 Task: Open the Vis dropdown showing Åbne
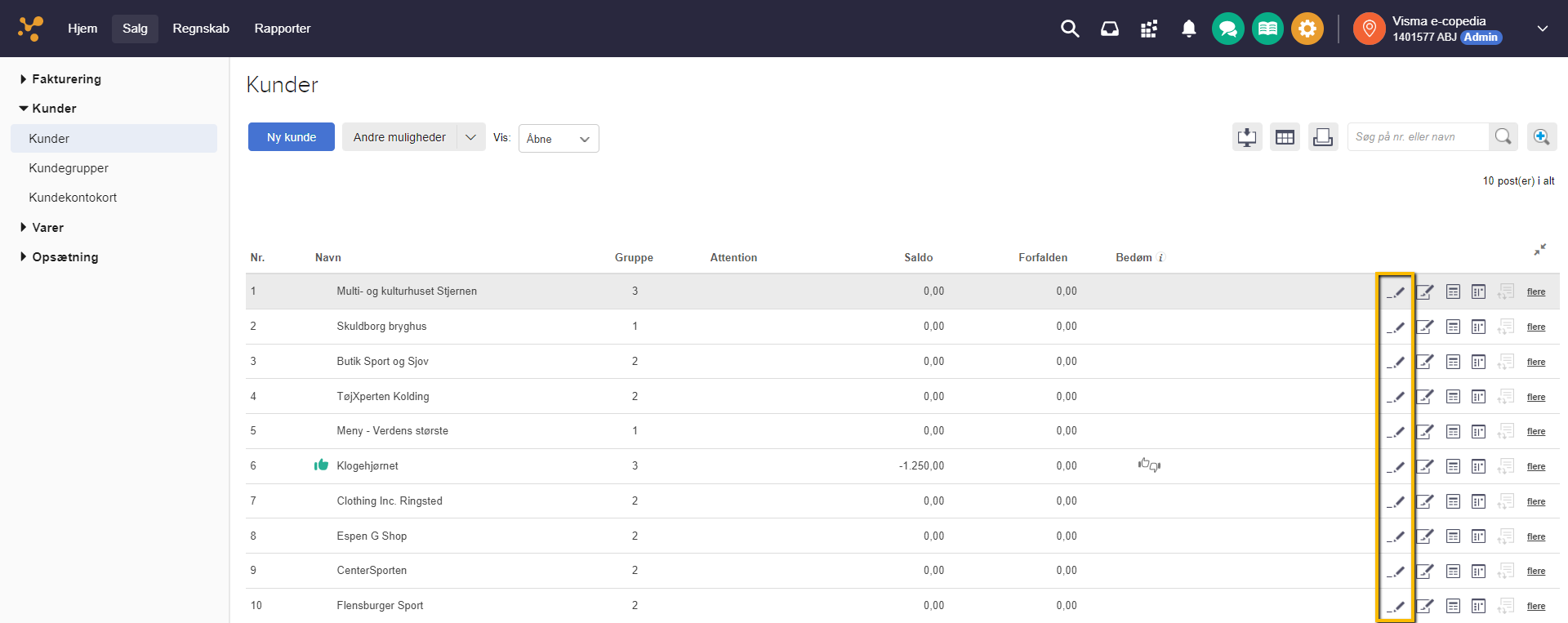tap(559, 139)
